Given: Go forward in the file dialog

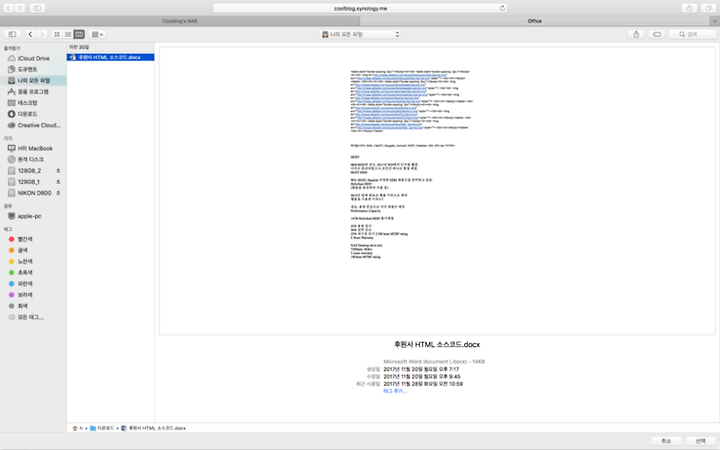Looking at the screenshot, I should pos(42,34).
